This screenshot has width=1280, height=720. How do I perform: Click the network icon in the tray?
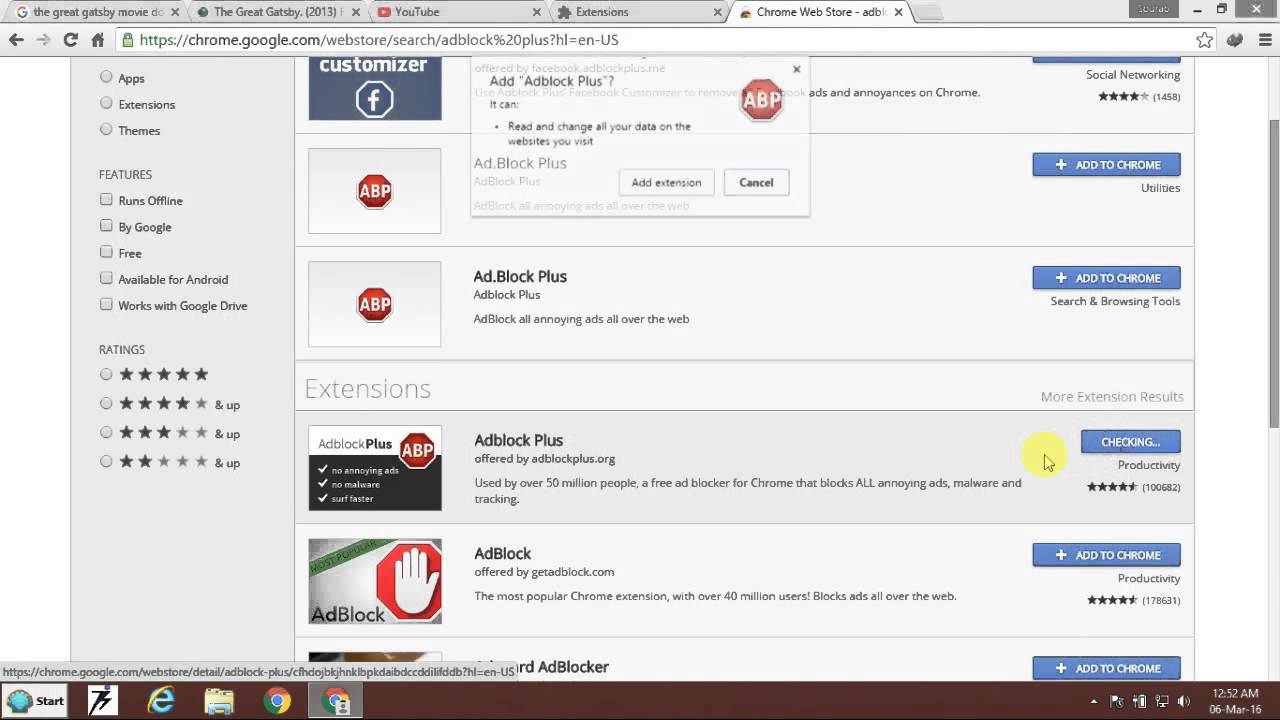click(x=1162, y=701)
